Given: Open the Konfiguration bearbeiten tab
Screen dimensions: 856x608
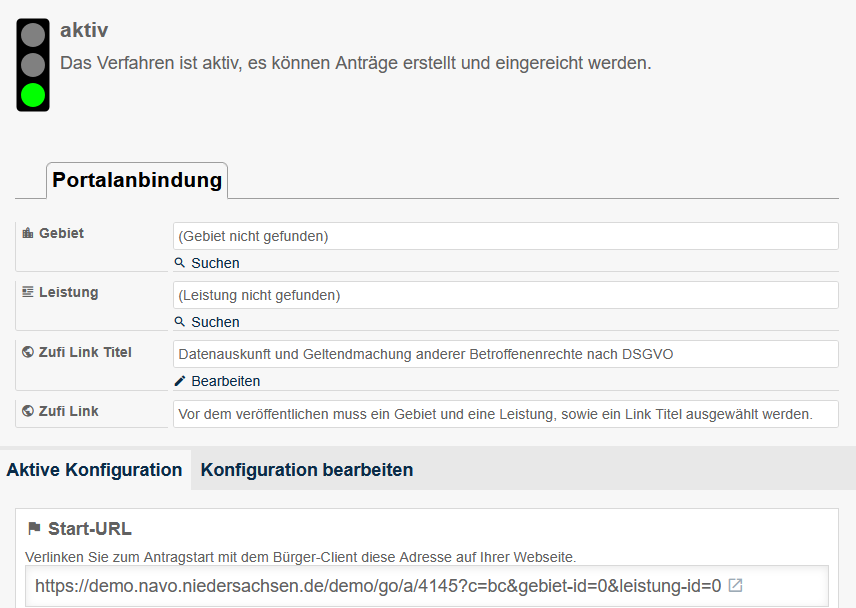Looking at the screenshot, I should pyautogui.click(x=307, y=470).
